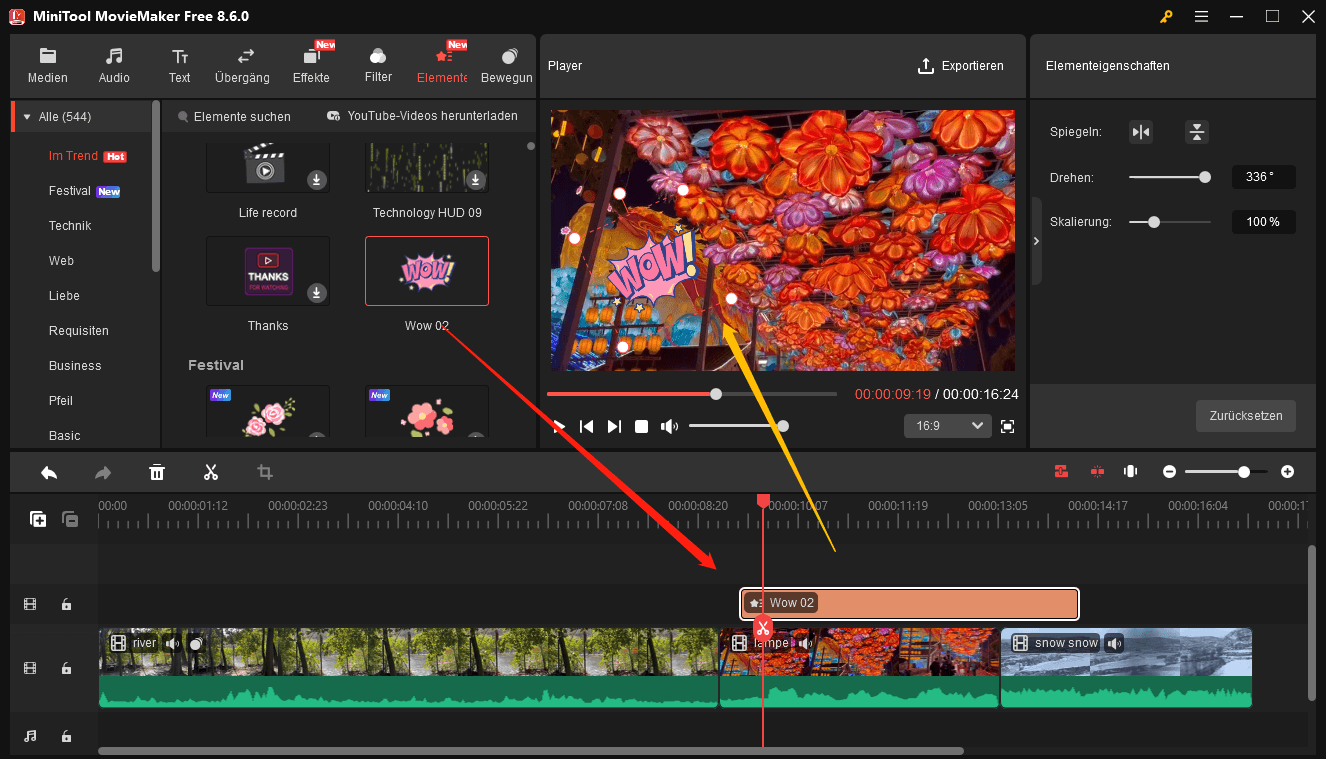The image size is (1326, 759).
Task: Select the crop tool above the timeline
Action: tap(264, 471)
